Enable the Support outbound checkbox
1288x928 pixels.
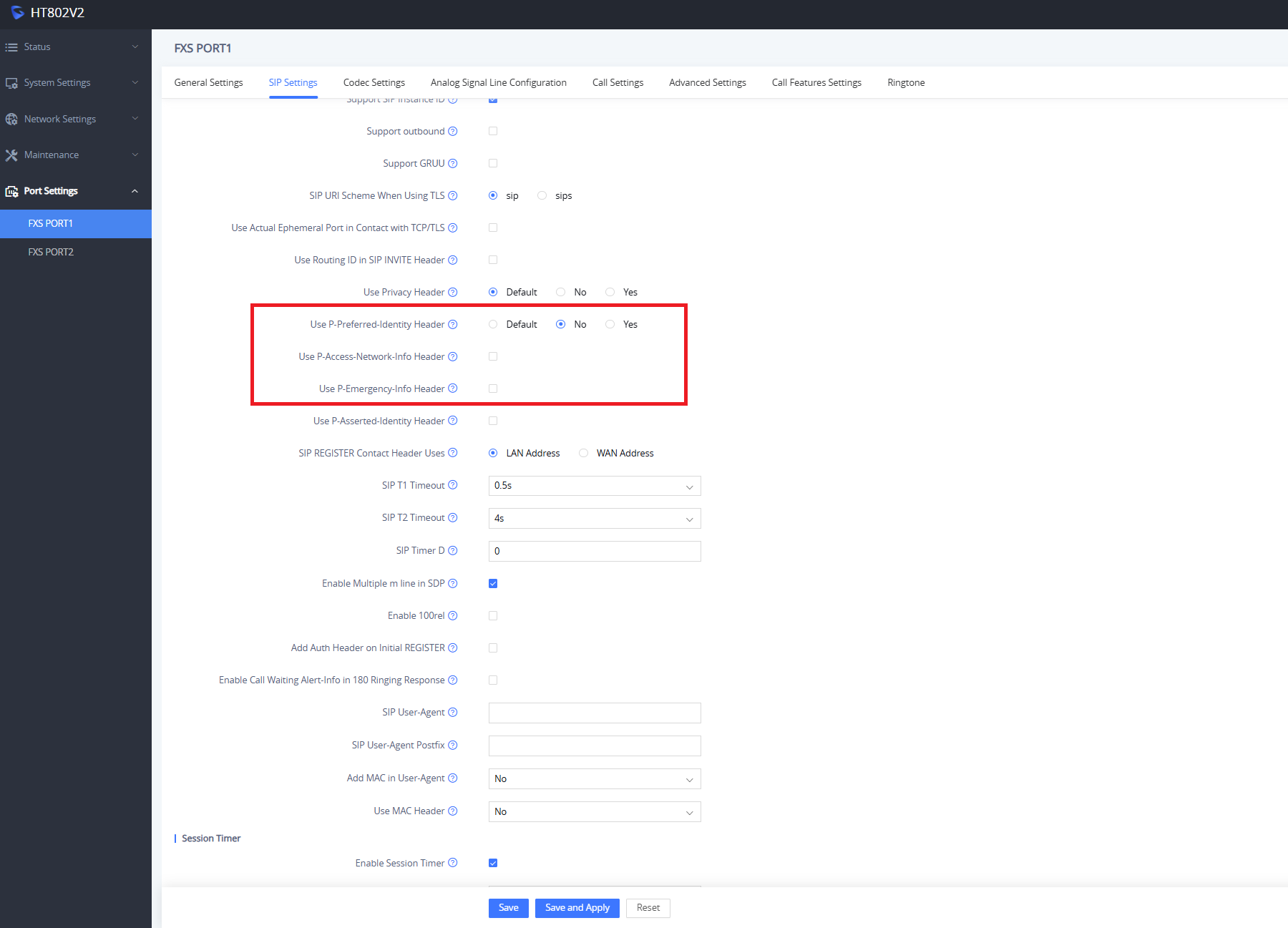pyautogui.click(x=493, y=132)
